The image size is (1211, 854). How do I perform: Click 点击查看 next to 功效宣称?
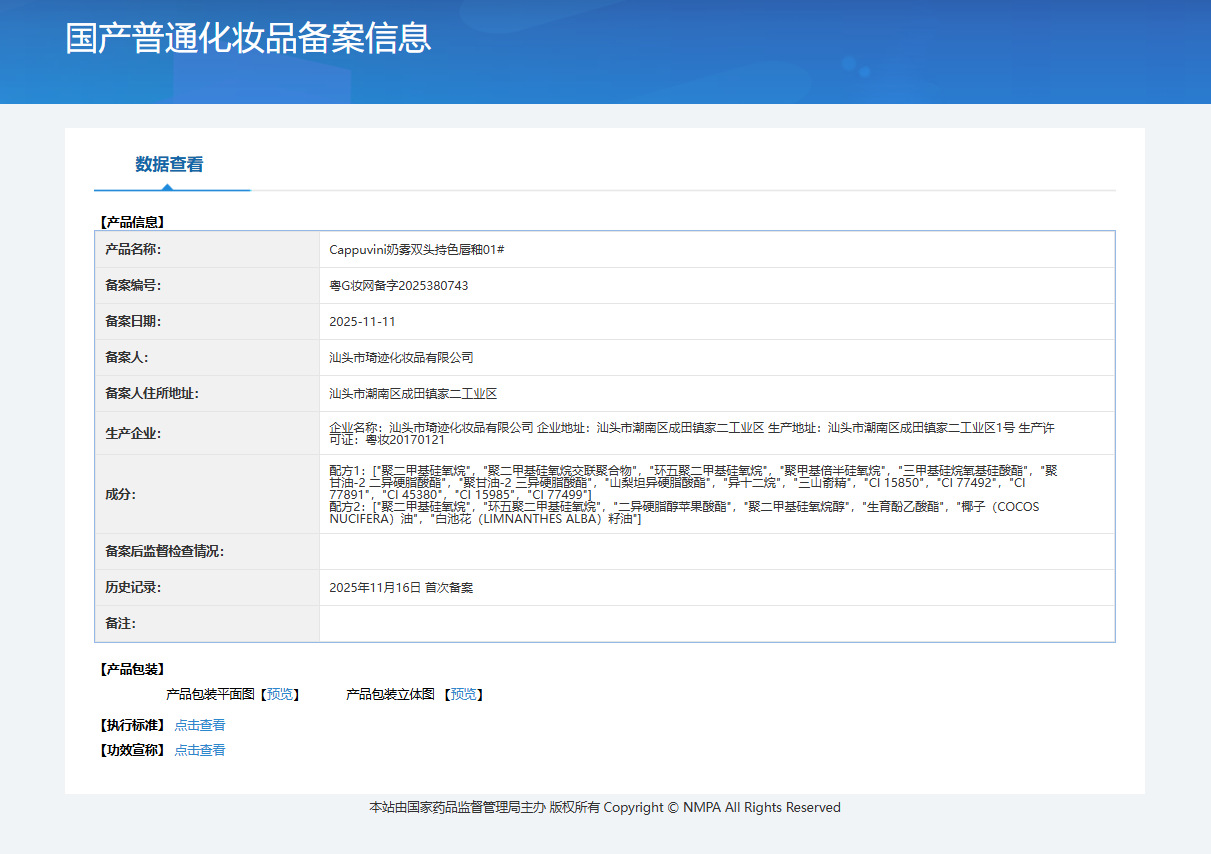pyautogui.click(x=200, y=750)
